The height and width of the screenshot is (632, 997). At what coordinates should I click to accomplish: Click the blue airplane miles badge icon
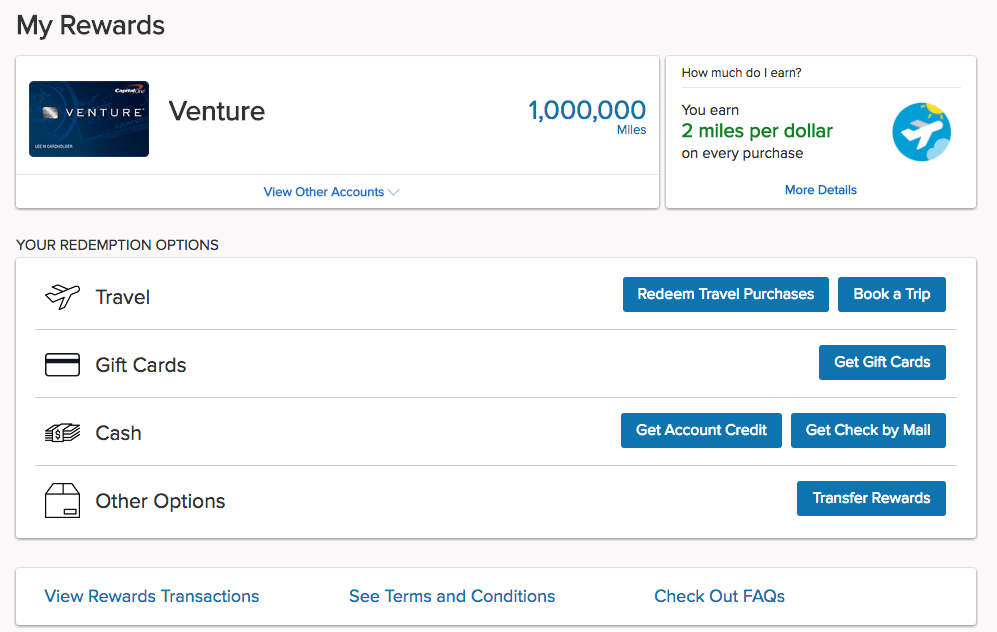(921, 132)
